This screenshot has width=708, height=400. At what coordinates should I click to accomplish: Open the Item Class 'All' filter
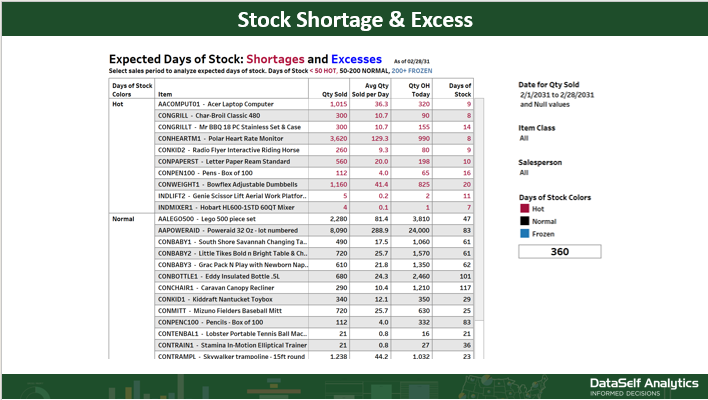click(524, 138)
